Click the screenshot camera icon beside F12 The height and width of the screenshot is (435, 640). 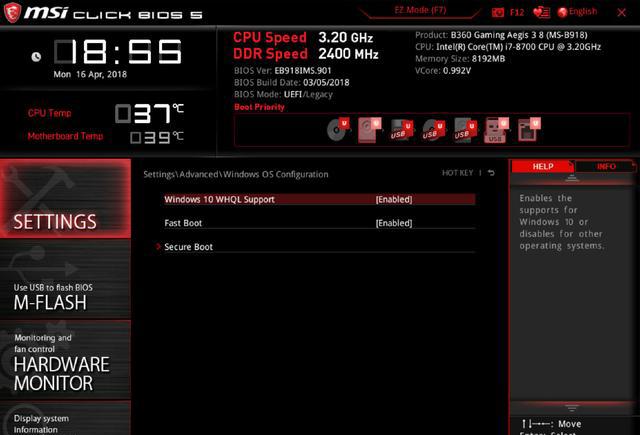click(x=498, y=13)
